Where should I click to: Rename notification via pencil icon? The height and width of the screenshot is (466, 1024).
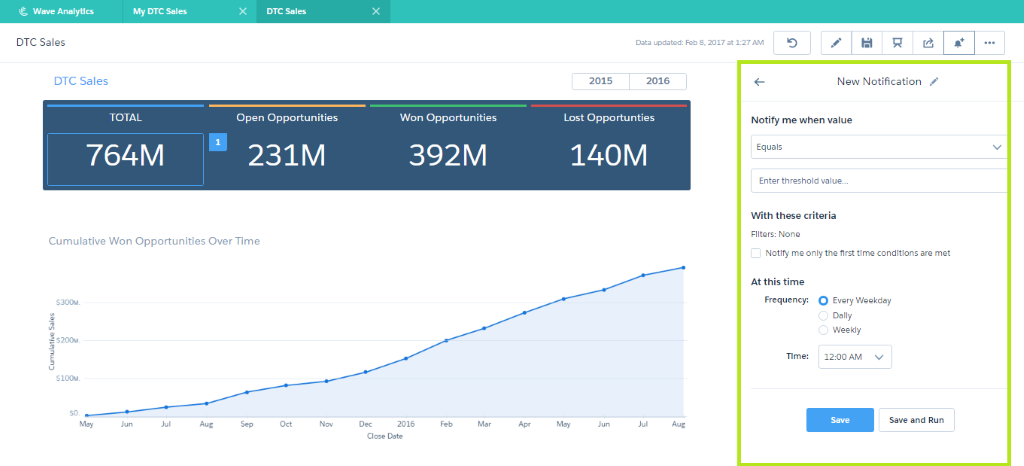click(934, 82)
